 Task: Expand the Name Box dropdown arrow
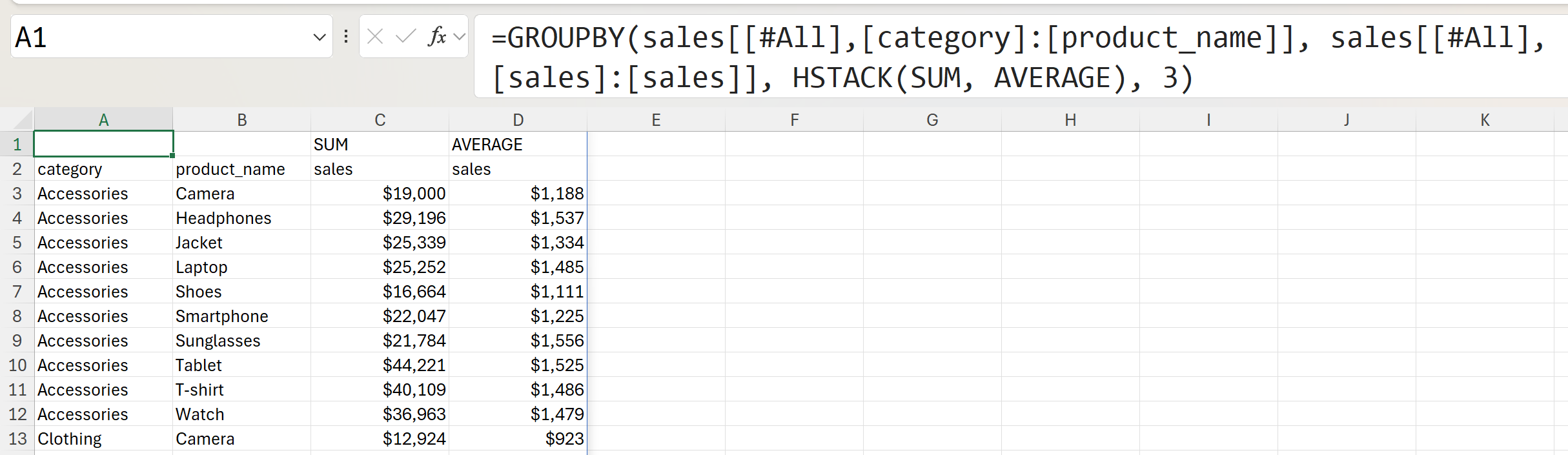point(319,37)
